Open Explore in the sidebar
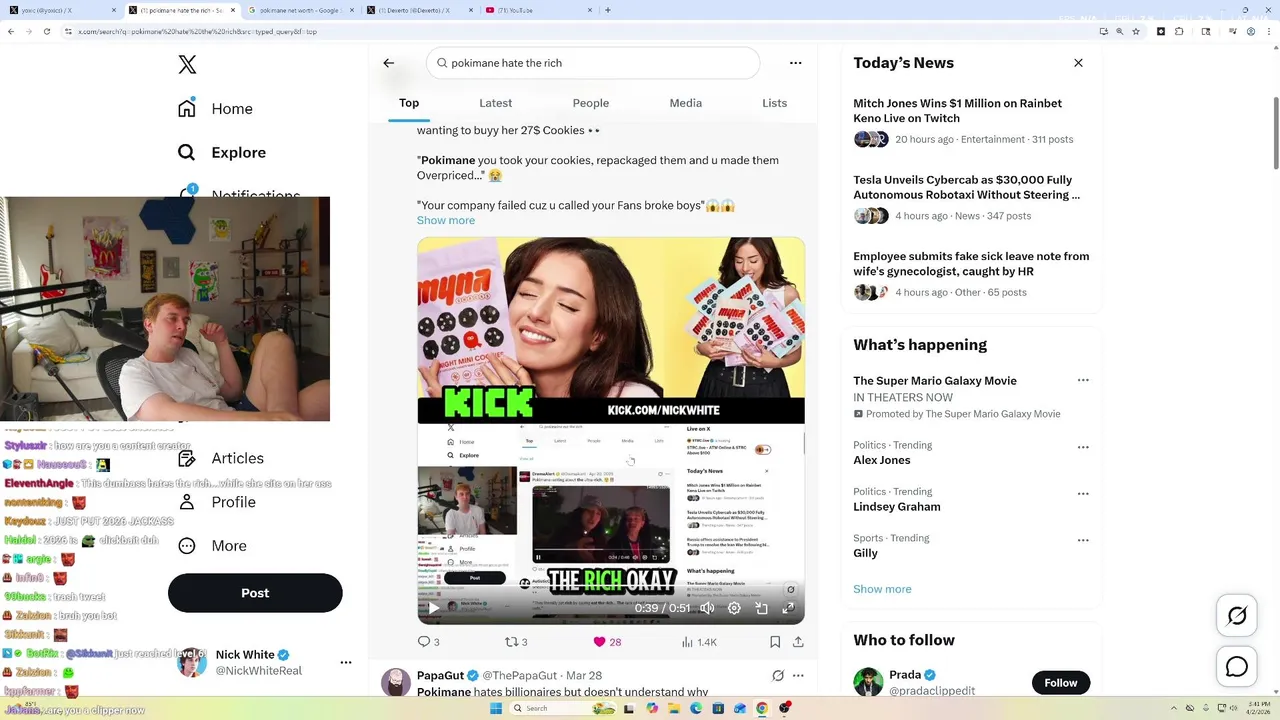The width and height of the screenshot is (1280, 720). click(x=222, y=153)
